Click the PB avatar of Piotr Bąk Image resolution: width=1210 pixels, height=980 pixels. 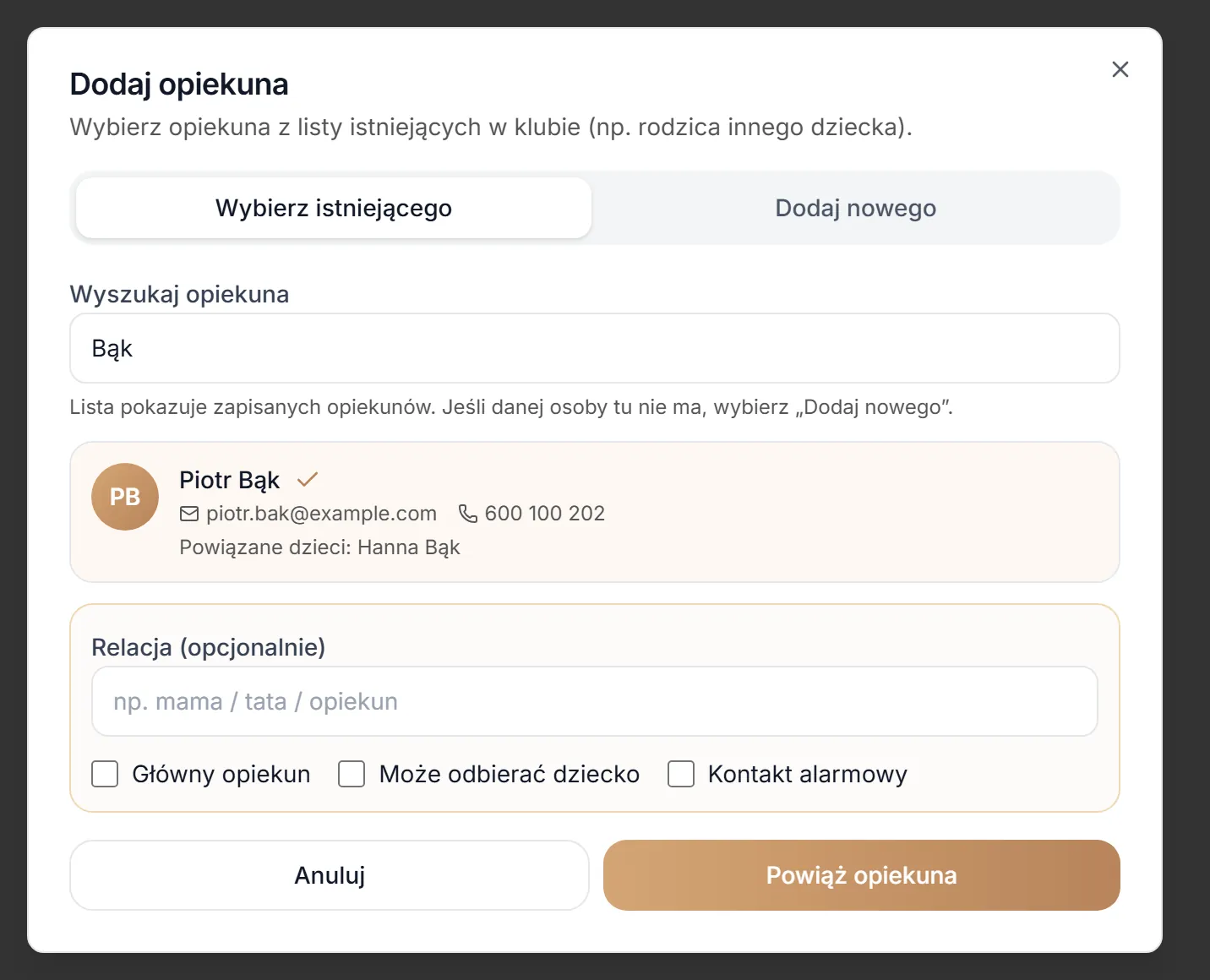tap(125, 497)
